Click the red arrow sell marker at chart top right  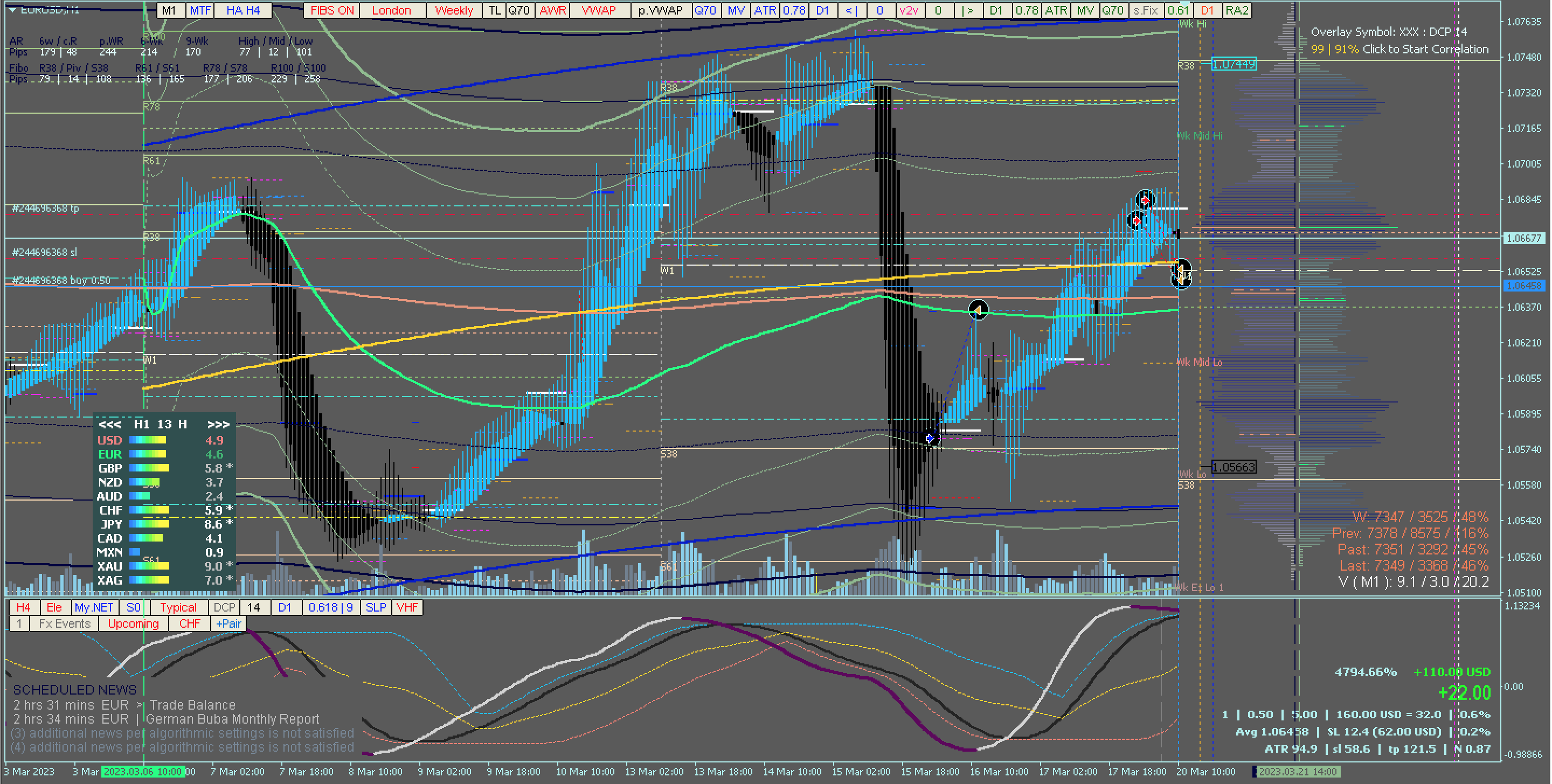coord(1145,199)
